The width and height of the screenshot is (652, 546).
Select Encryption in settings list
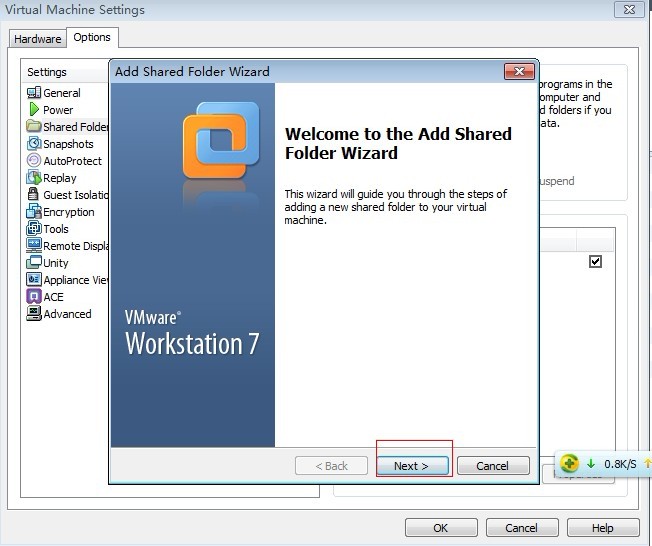click(x=69, y=212)
